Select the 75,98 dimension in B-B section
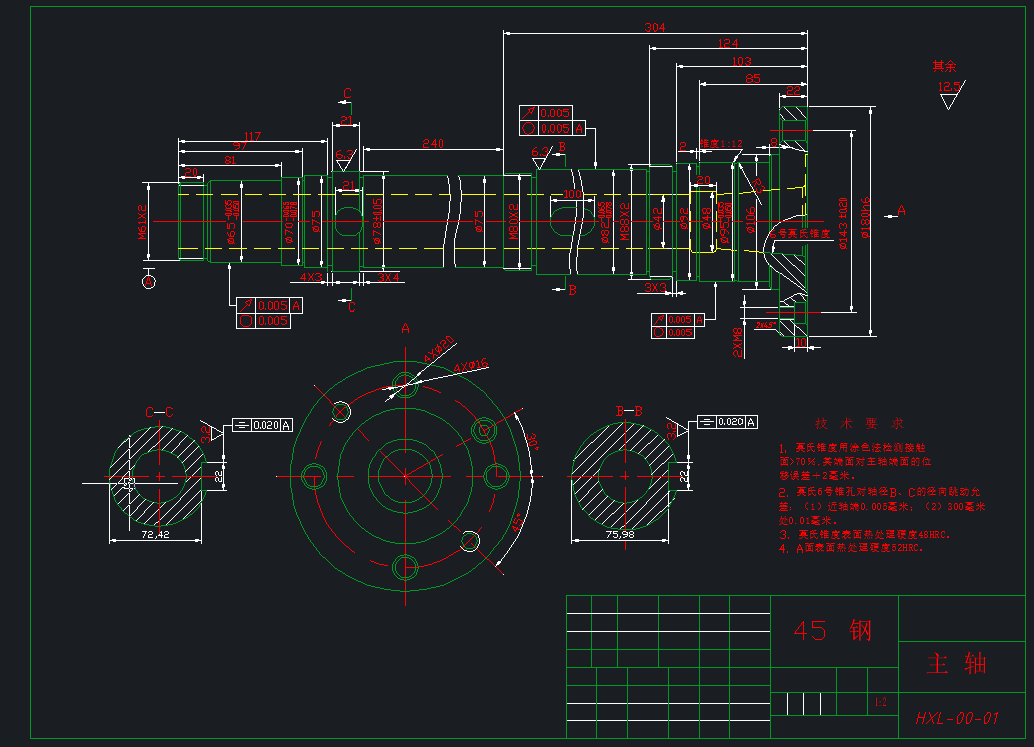Viewport: 1034px width, 747px height. (620, 534)
